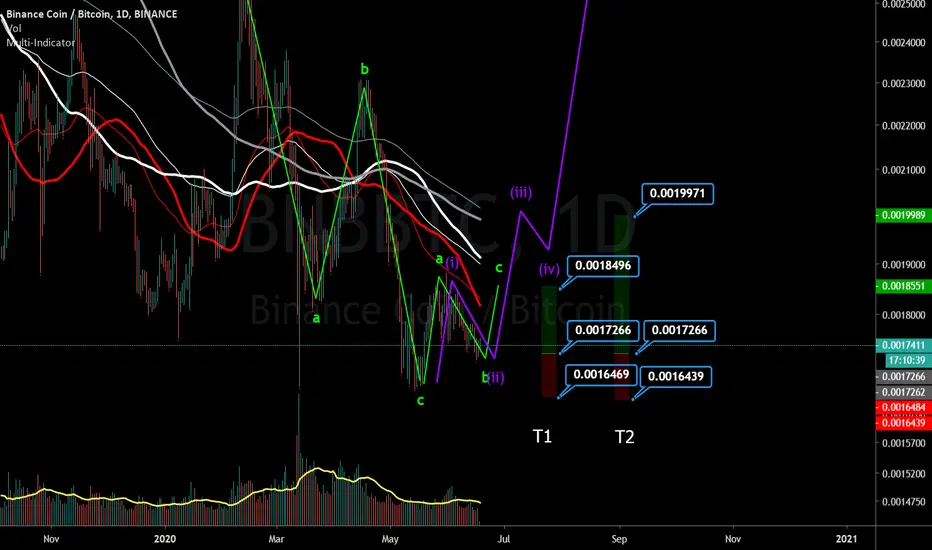Click the 0.0019000 price scale label
The image size is (932, 550).
(x=903, y=265)
